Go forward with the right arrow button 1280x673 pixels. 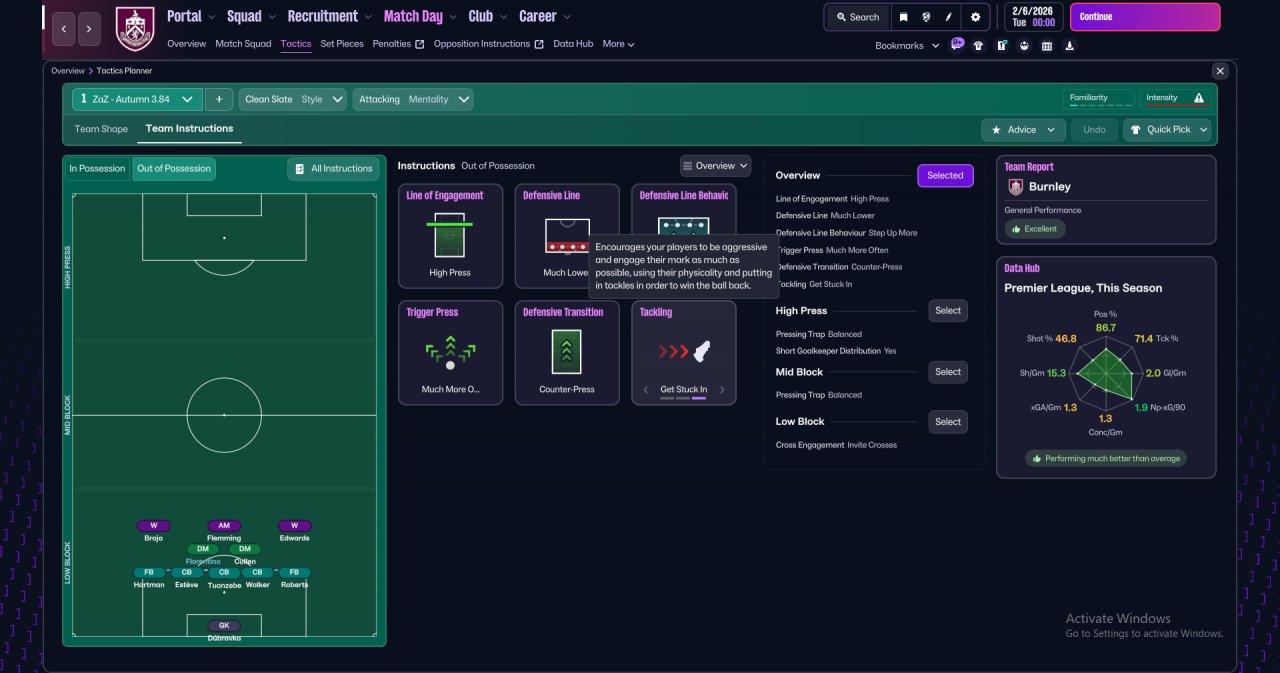(x=89, y=29)
